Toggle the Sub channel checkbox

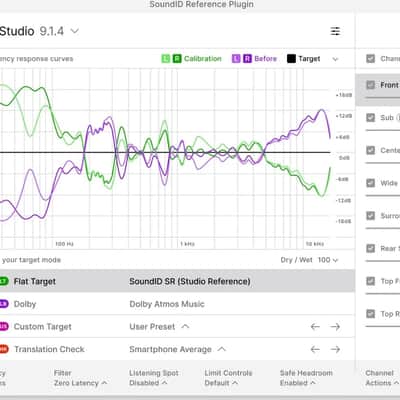click(x=370, y=118)
